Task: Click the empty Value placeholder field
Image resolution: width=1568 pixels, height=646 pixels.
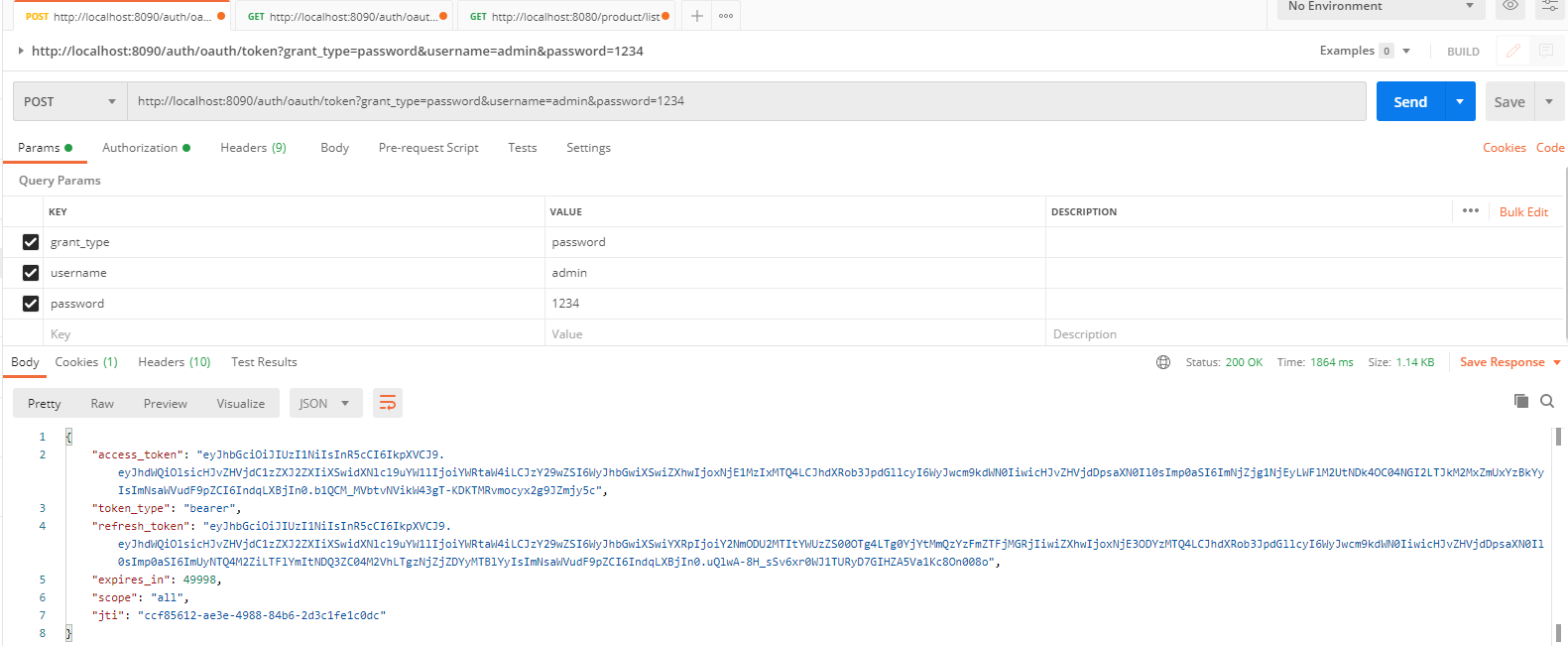Action: (795, 334)
